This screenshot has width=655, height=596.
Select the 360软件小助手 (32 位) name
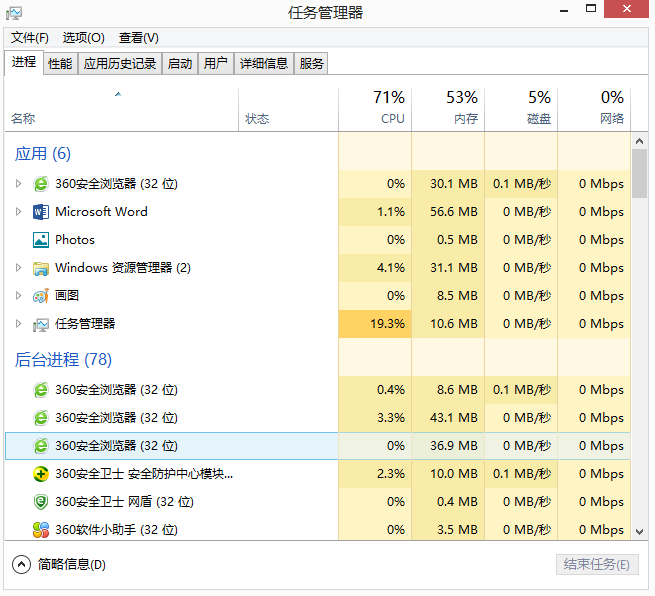116,530
